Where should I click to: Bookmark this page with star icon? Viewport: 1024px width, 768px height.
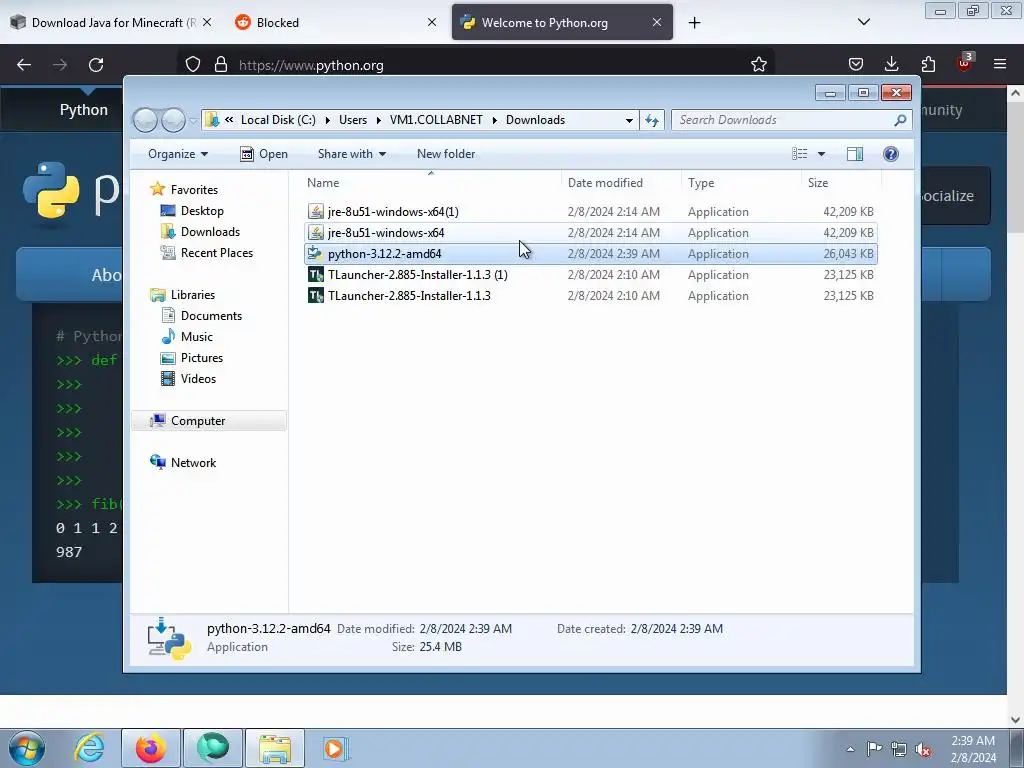[x=758, y=65]
